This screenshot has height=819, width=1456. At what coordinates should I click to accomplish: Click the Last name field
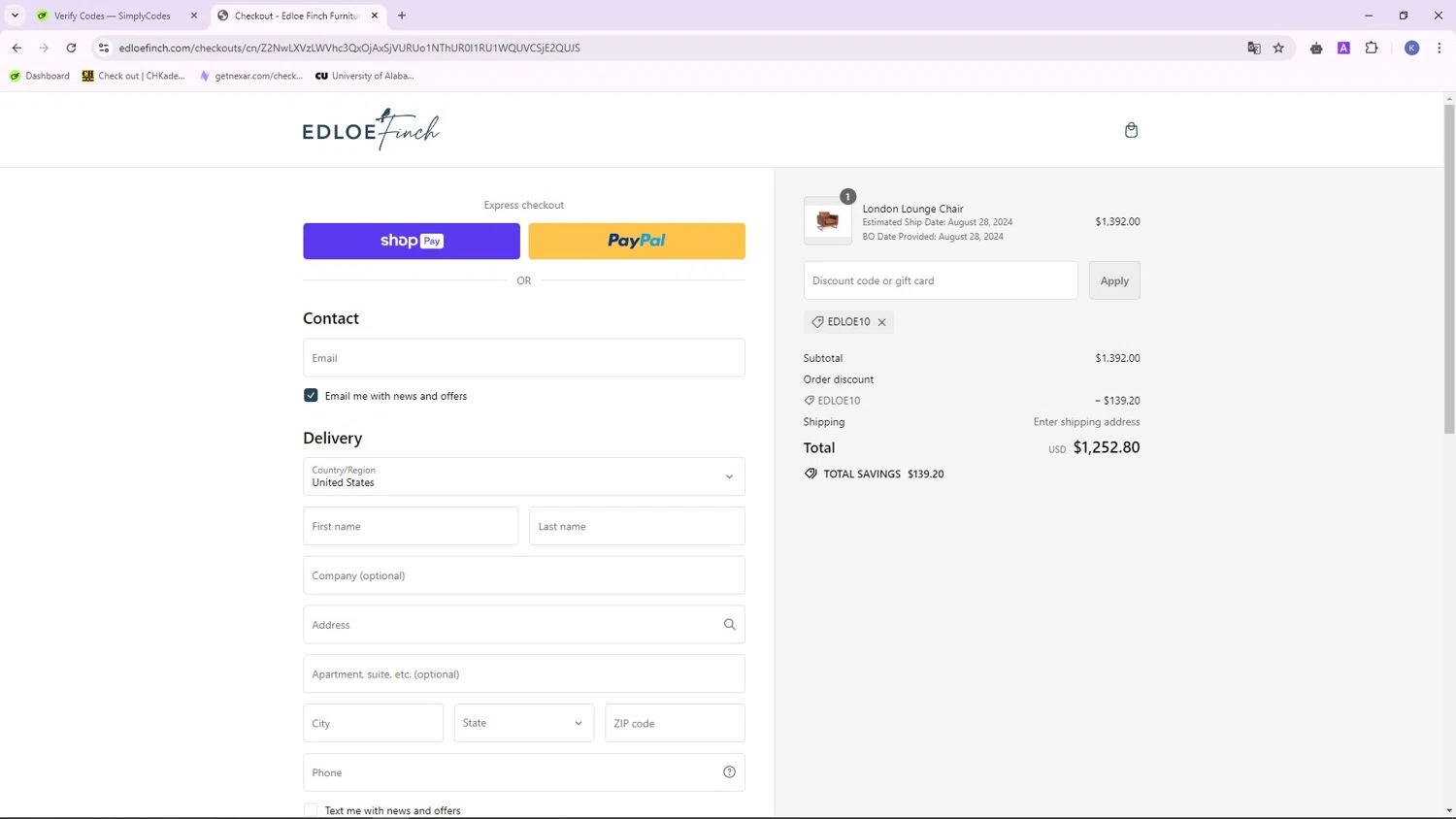[x=637, y=526]
